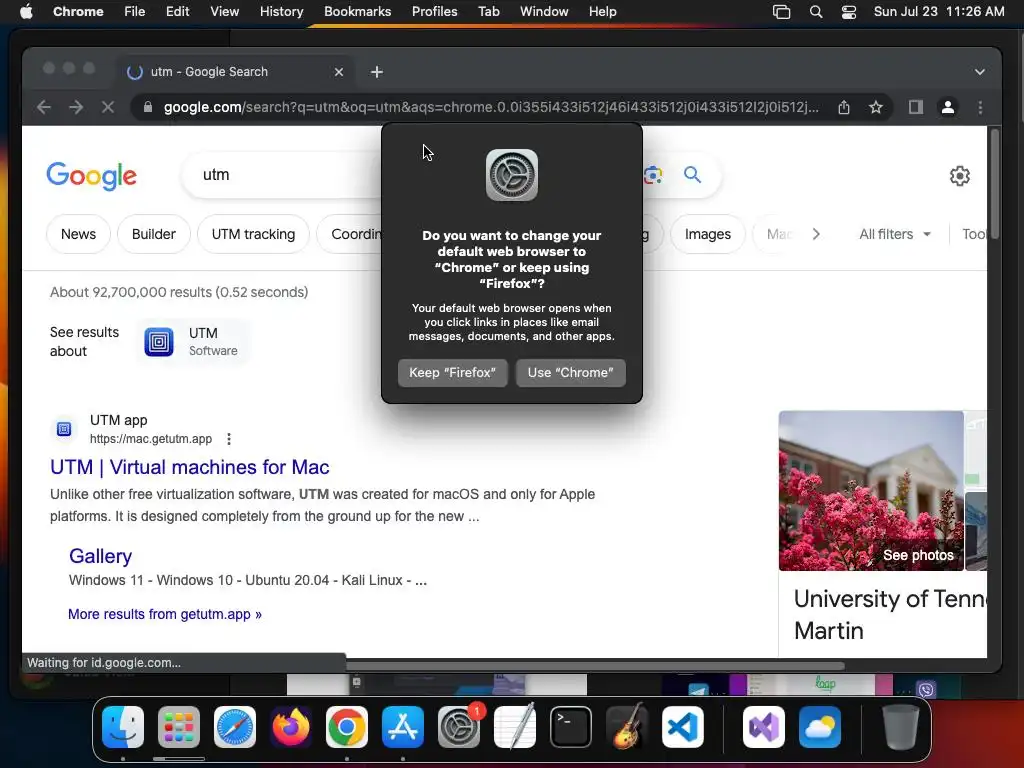Open the Tab menu
Viewport: 1024px width, 768px height.
point(488,11)
